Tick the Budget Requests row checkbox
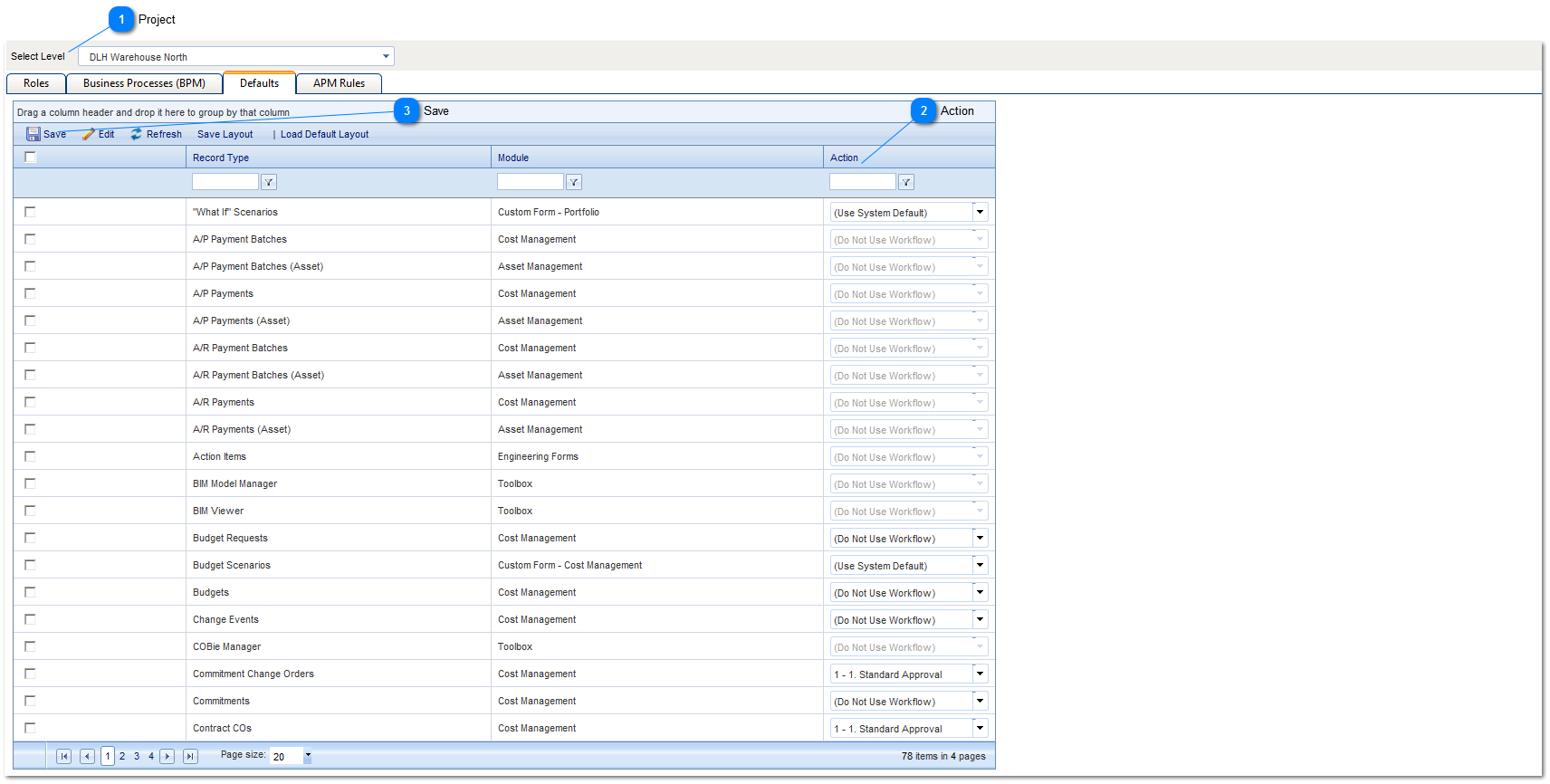 tap(30, 538)
